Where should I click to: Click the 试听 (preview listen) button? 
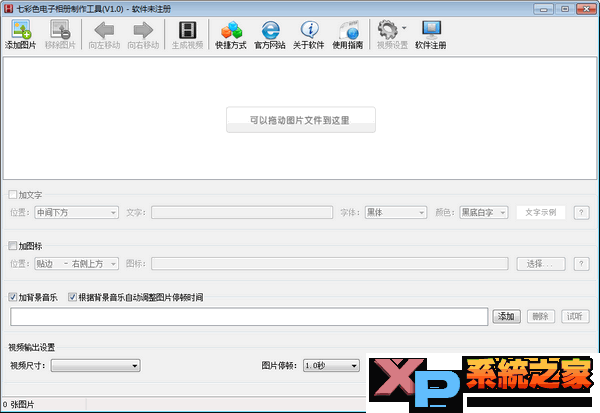(x=575, y=316)
